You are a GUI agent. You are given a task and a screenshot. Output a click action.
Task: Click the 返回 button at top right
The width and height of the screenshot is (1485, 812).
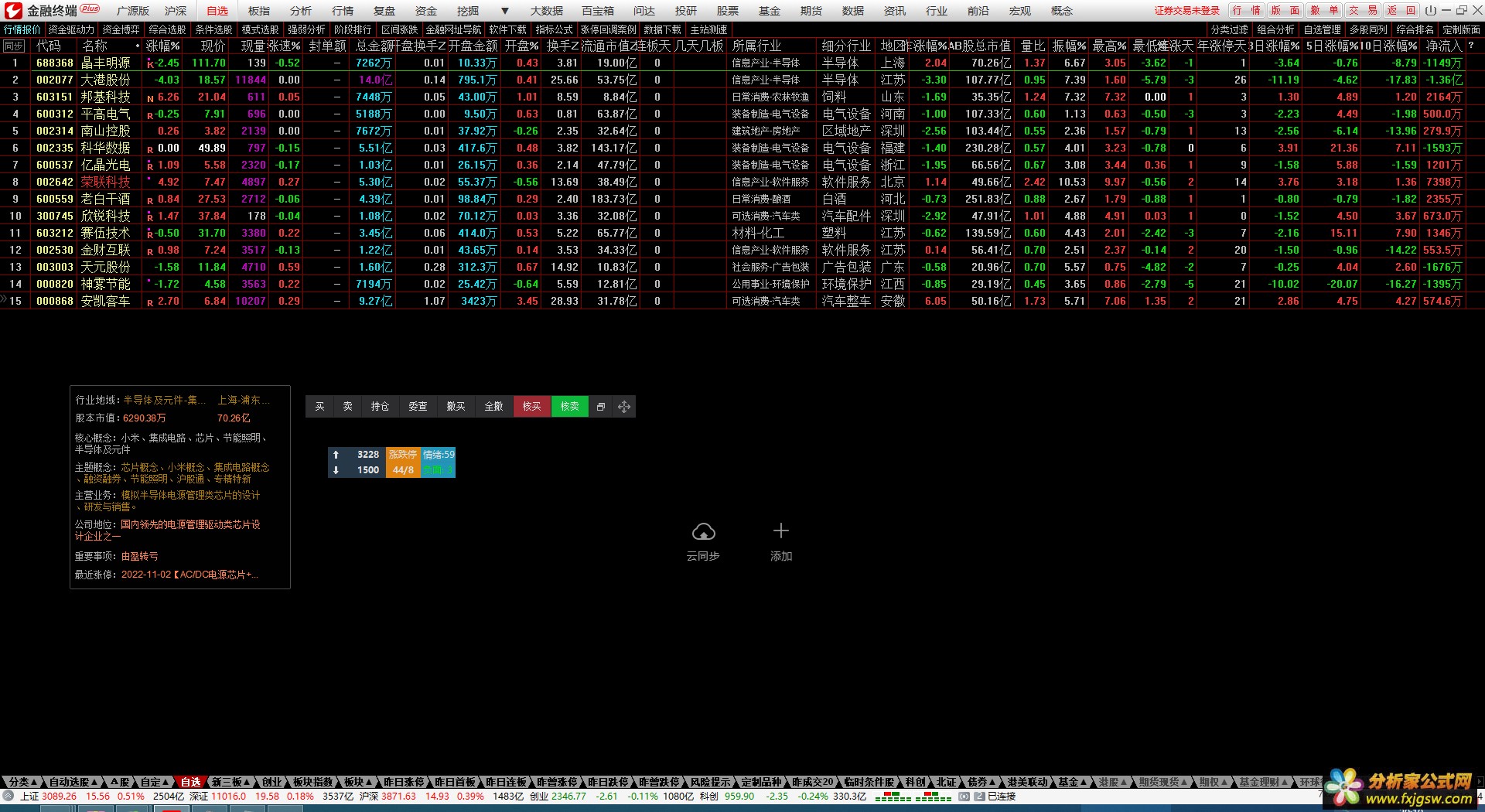[1401, 11]
